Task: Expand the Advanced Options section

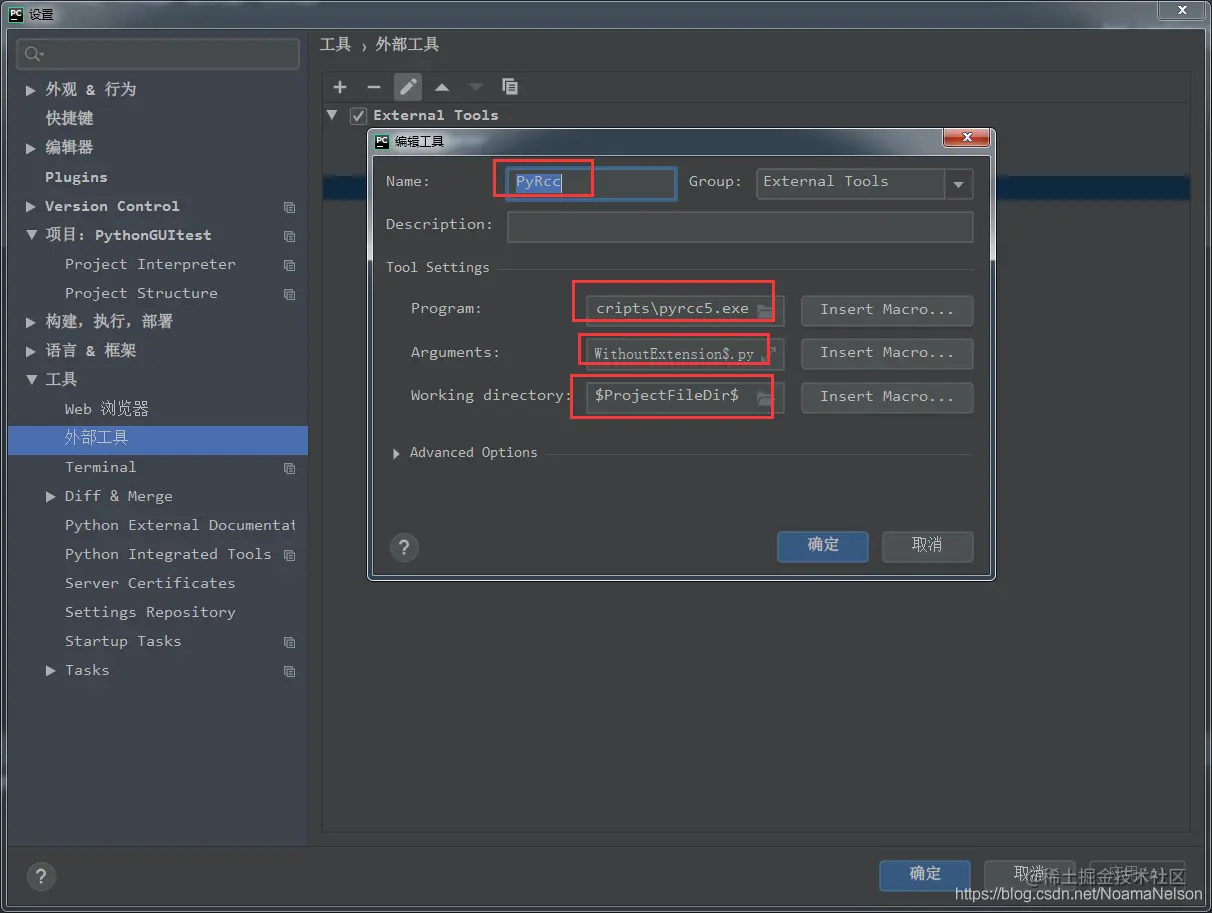Action: (398, 453)
